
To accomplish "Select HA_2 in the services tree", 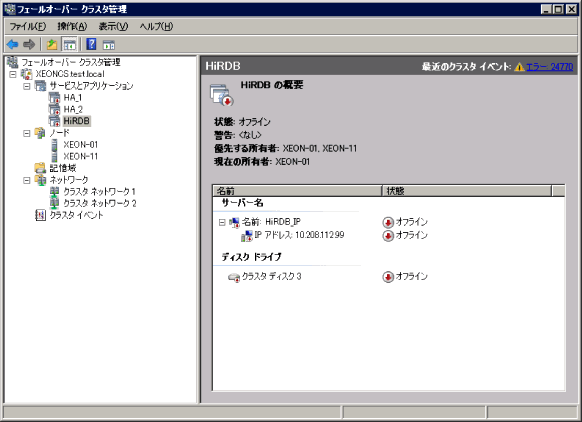I will coord(73,109).
